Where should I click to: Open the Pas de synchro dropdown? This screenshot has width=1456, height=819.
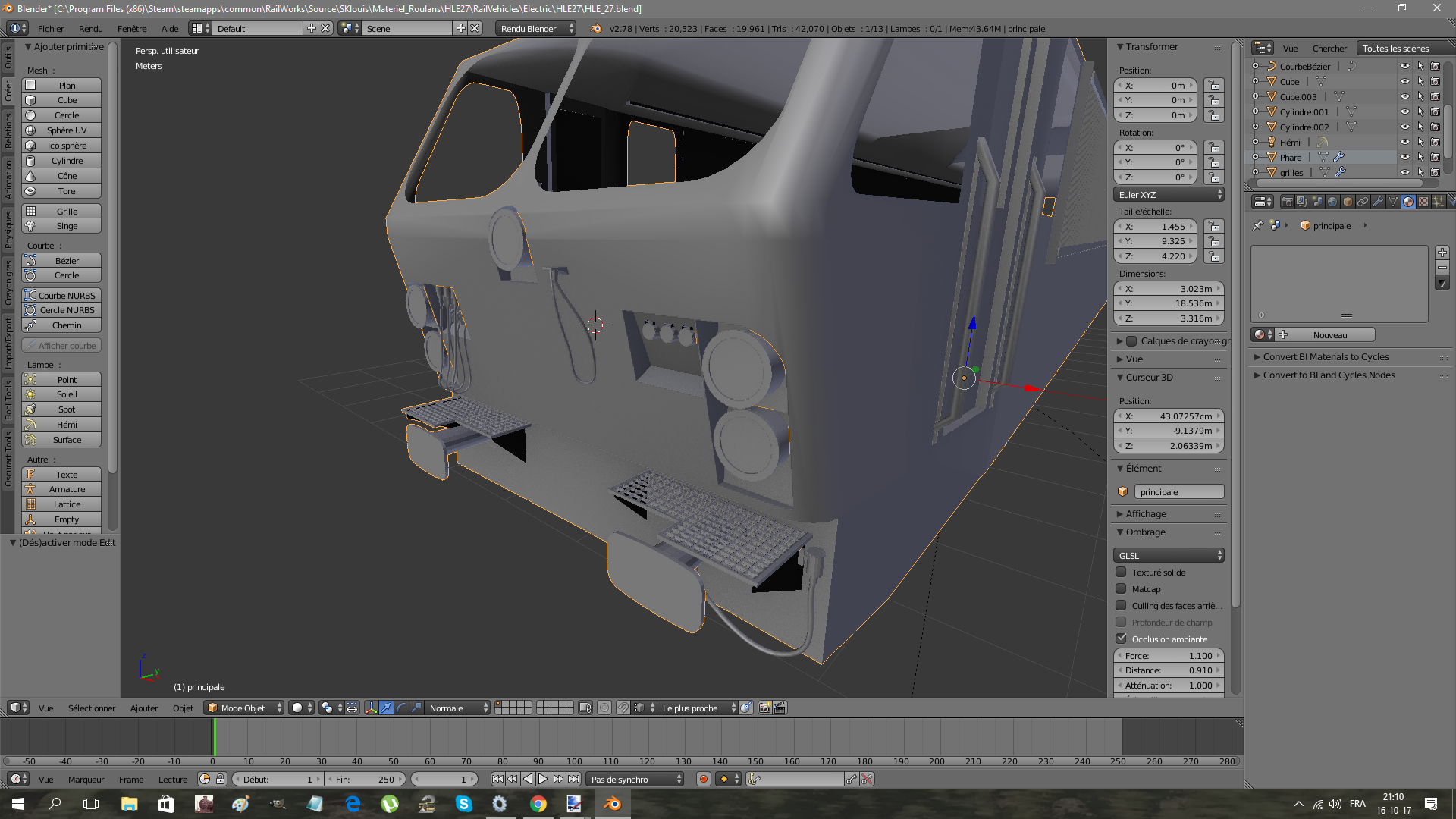(x=635, y=779)
